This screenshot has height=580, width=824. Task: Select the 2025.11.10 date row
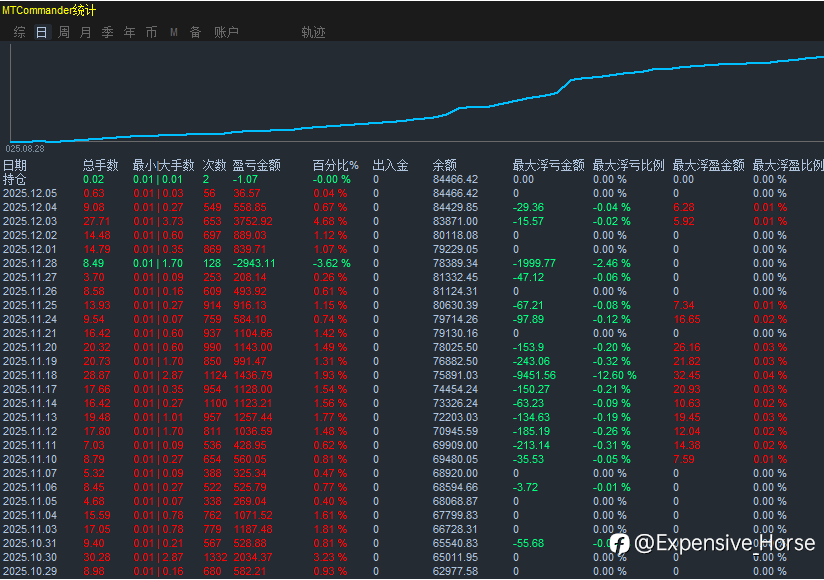412,459
